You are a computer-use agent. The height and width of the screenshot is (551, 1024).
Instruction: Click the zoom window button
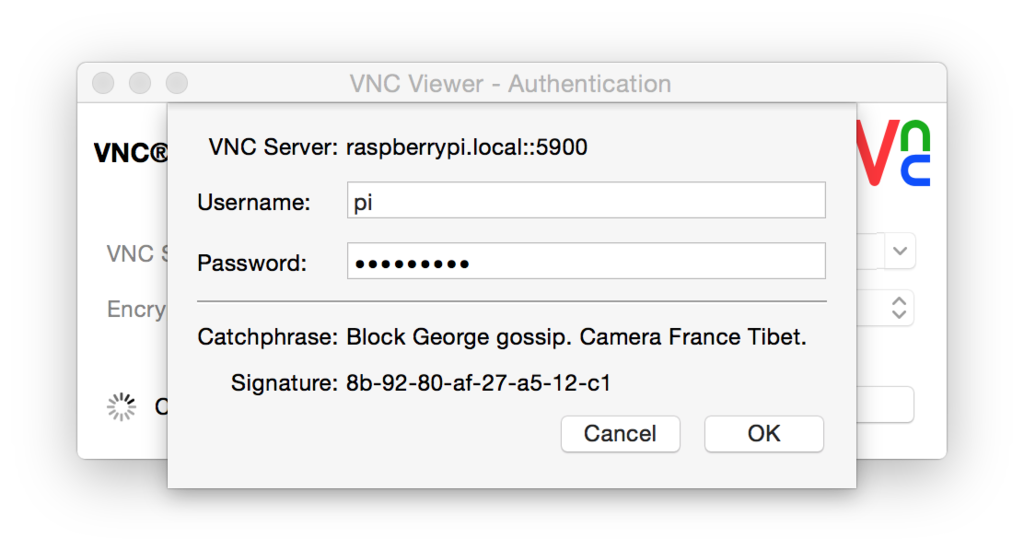[176, 84]
